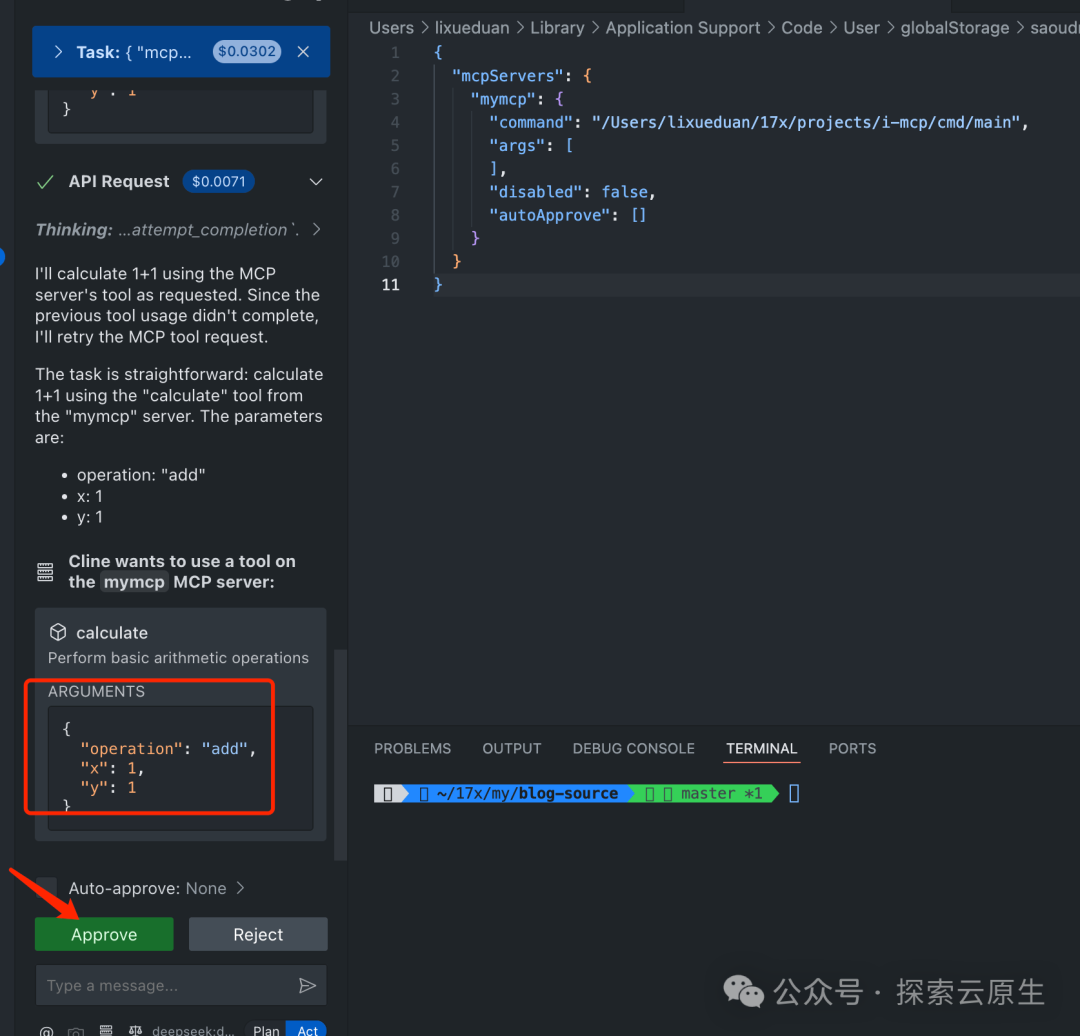Toggle Act mode on
The image size is (1080, 1036).
click(306, 1029)
